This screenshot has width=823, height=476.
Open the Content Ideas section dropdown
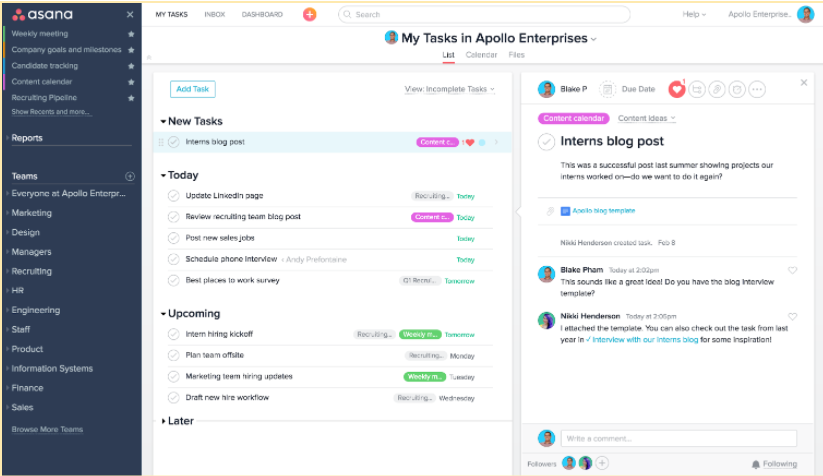coord(647,119)
